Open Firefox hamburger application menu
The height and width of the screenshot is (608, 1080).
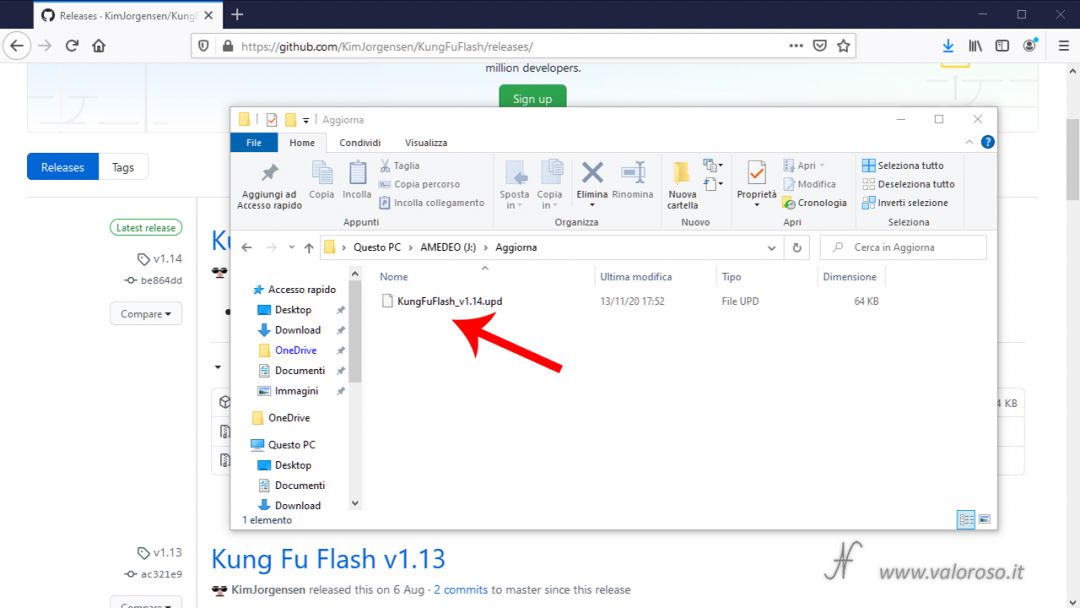[x=1063, y=46]
